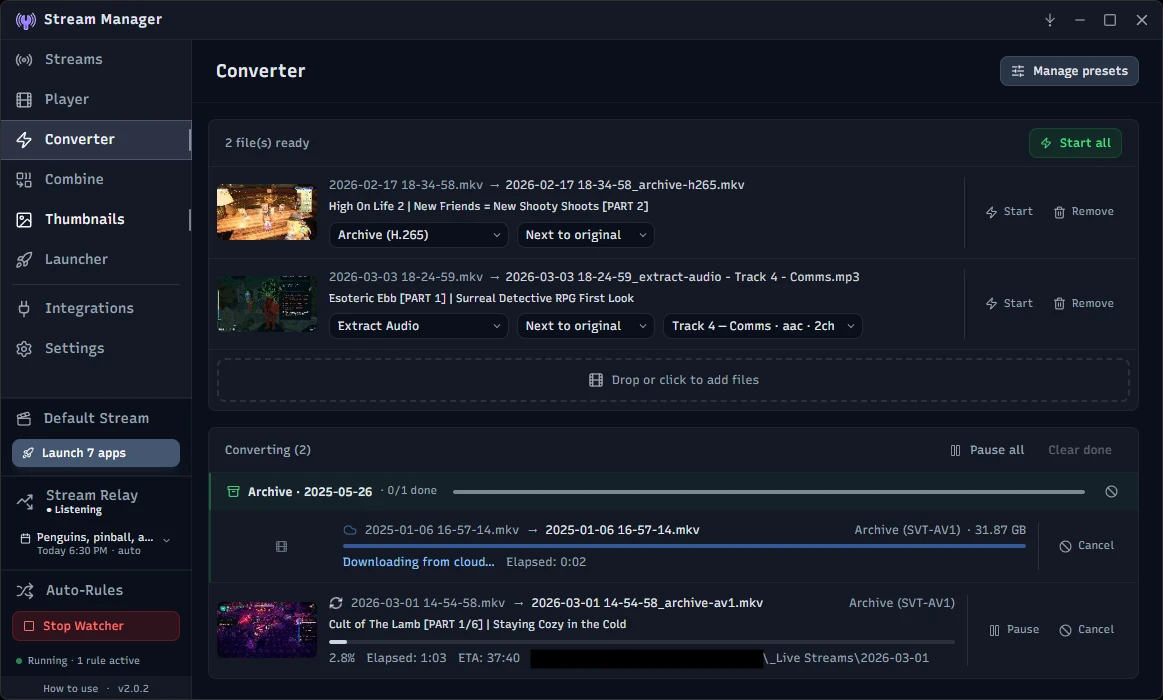Click the cloud icon beside 2025-01-06 16-57-14.mkv
Image resolution: width=1163 pixels, height=700 pixels.
coord(350,530)
